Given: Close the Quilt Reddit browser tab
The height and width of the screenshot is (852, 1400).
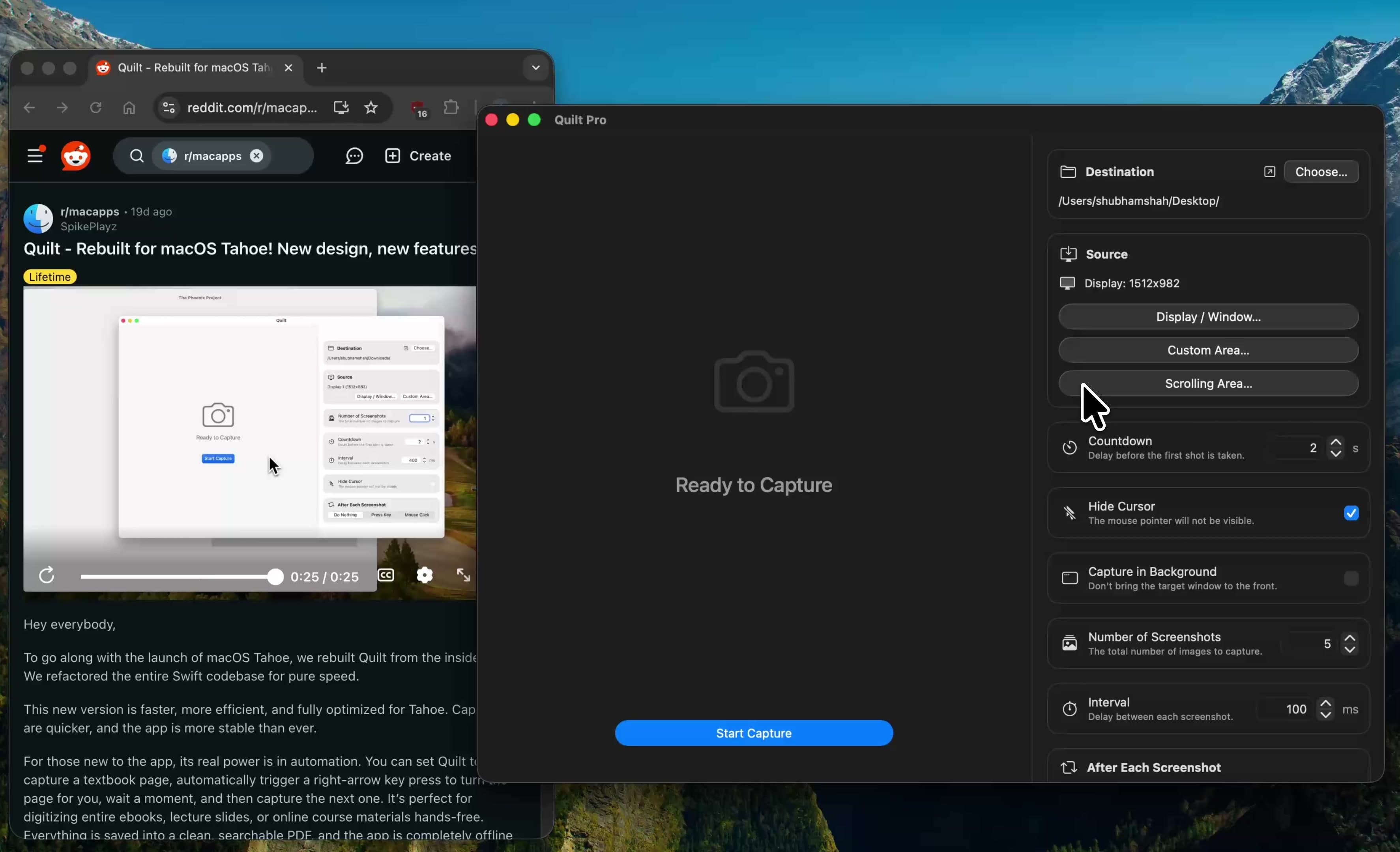Looking at the screenshot, I should 288,67.
